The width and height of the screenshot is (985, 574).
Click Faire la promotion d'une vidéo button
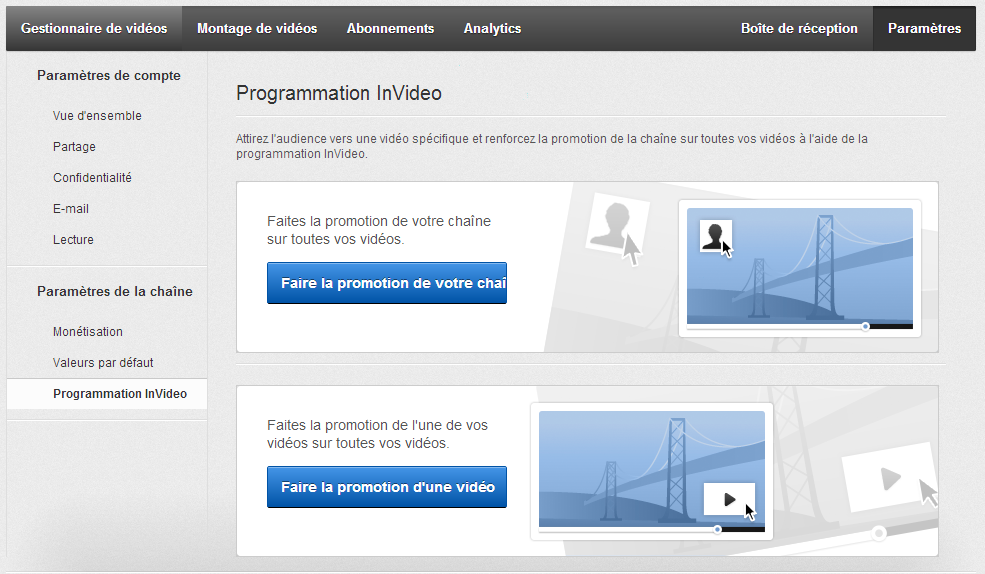click(387, 487)
